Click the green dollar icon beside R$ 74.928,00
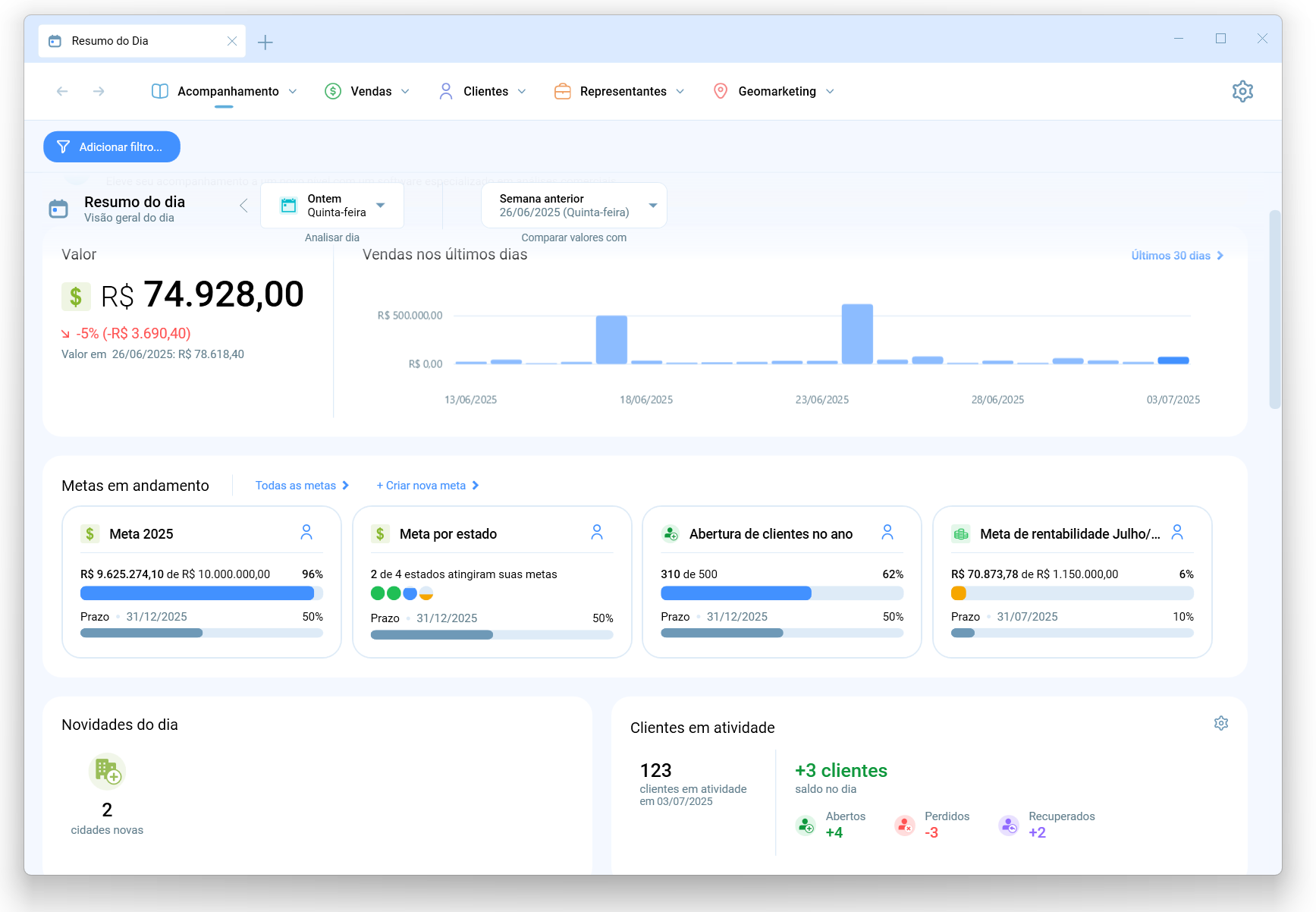 (x=76, y=296)
